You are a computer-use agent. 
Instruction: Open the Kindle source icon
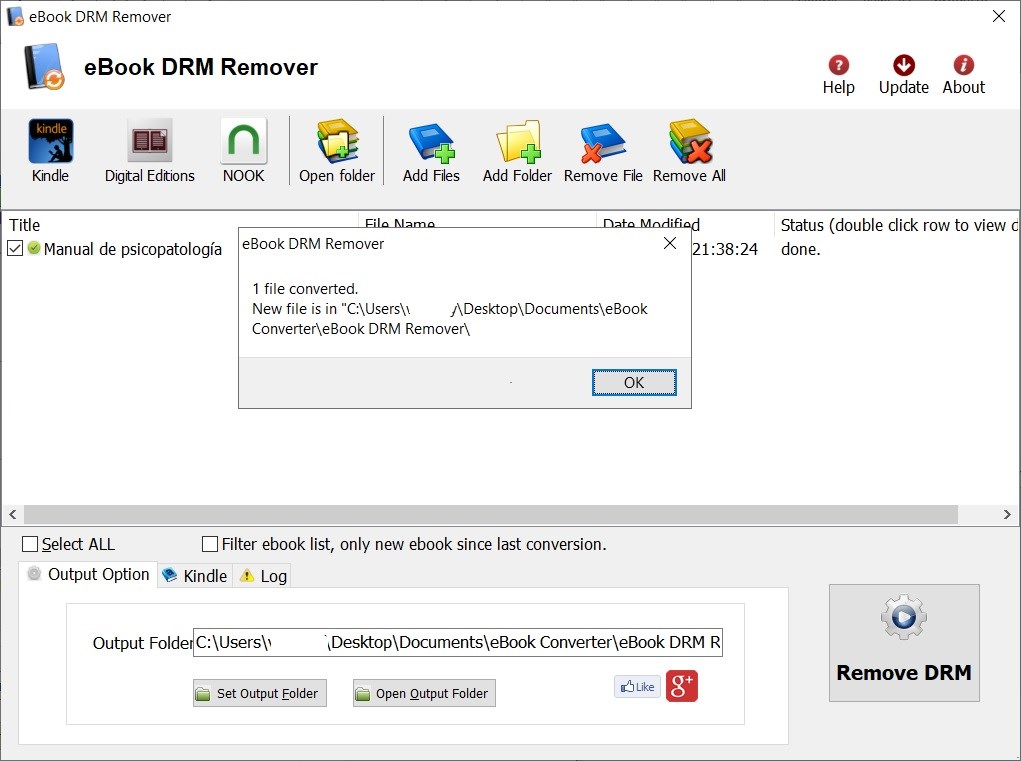point(51,141)
